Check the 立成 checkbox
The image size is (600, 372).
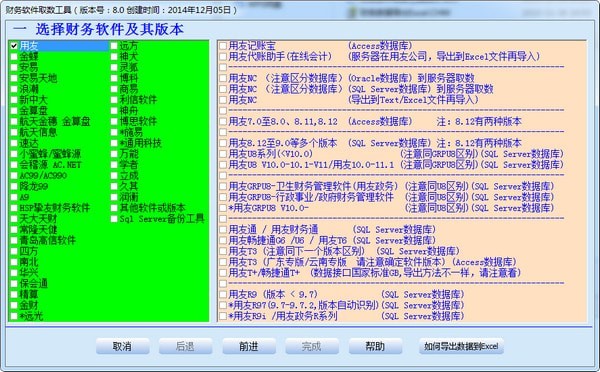pos(114,176)
